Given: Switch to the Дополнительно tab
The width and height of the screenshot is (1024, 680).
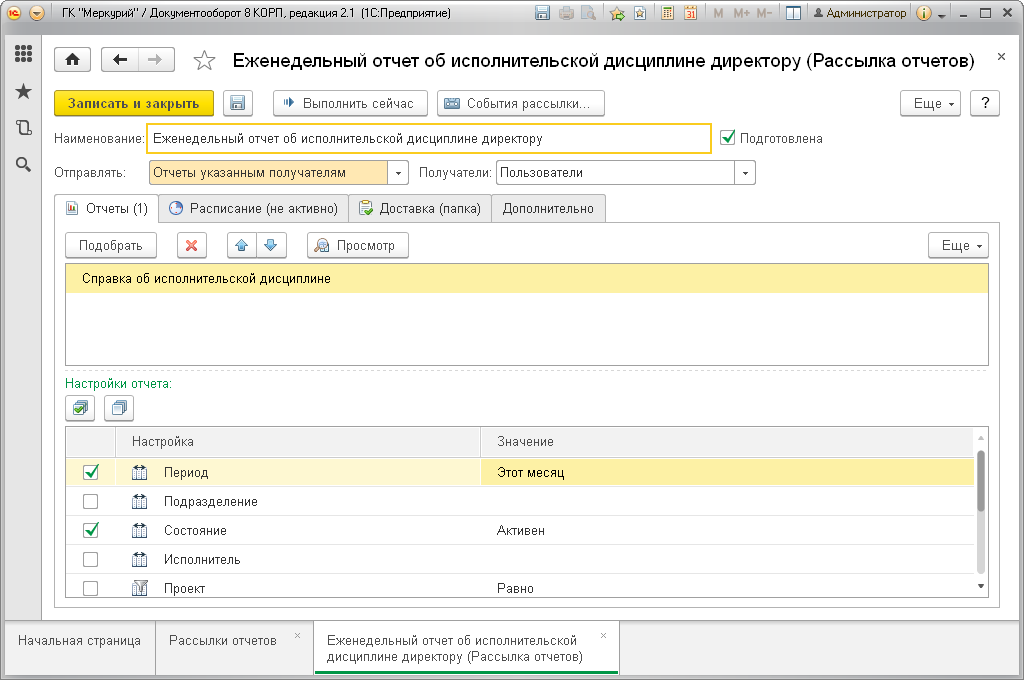Looking at the screenshot, I should (549, 208).
